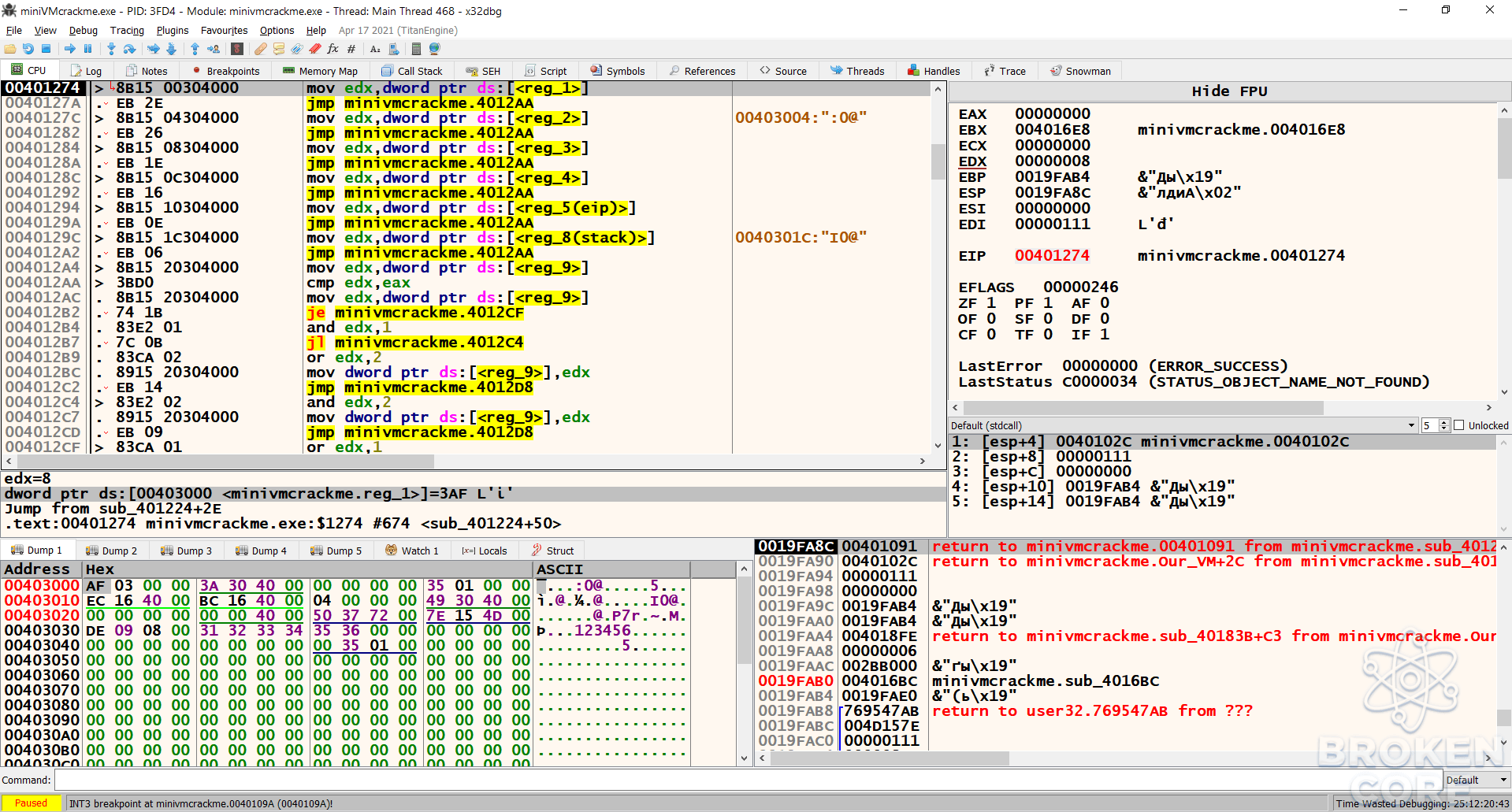
Task: Click the Run arrow toolbar icon
Action: point(70,49)
